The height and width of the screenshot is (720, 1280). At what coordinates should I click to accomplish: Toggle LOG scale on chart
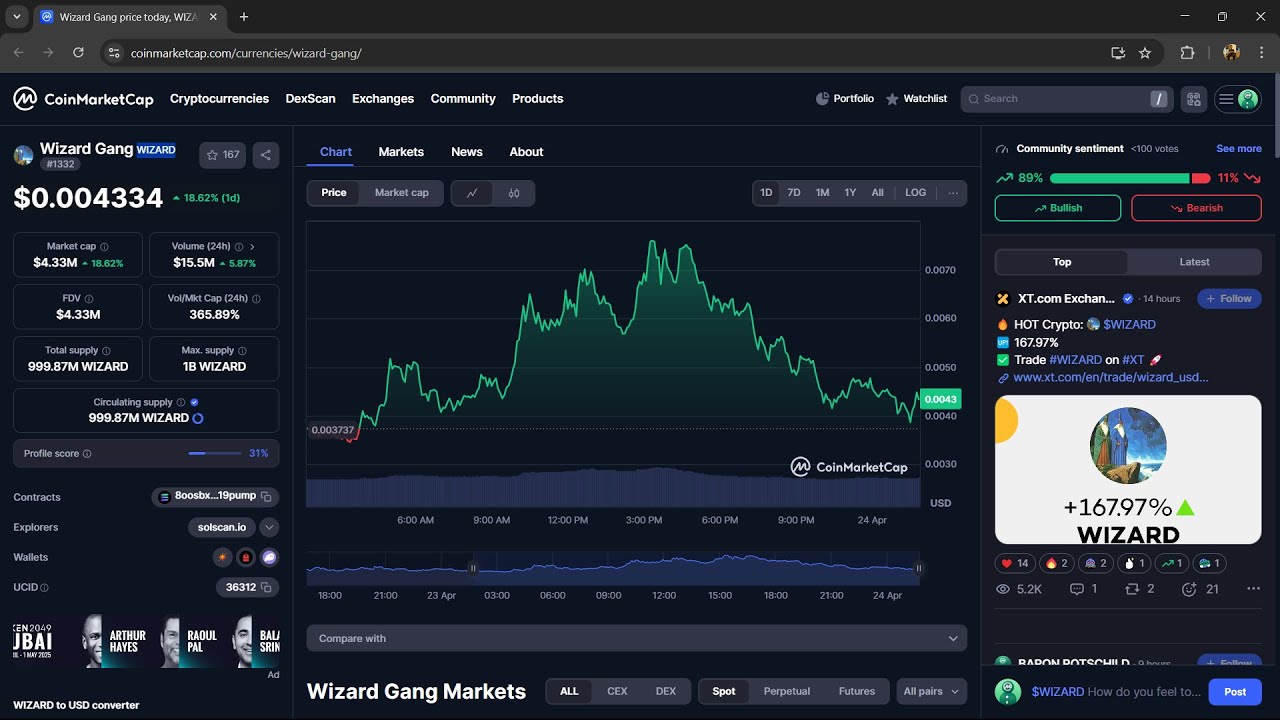point(916,193)
